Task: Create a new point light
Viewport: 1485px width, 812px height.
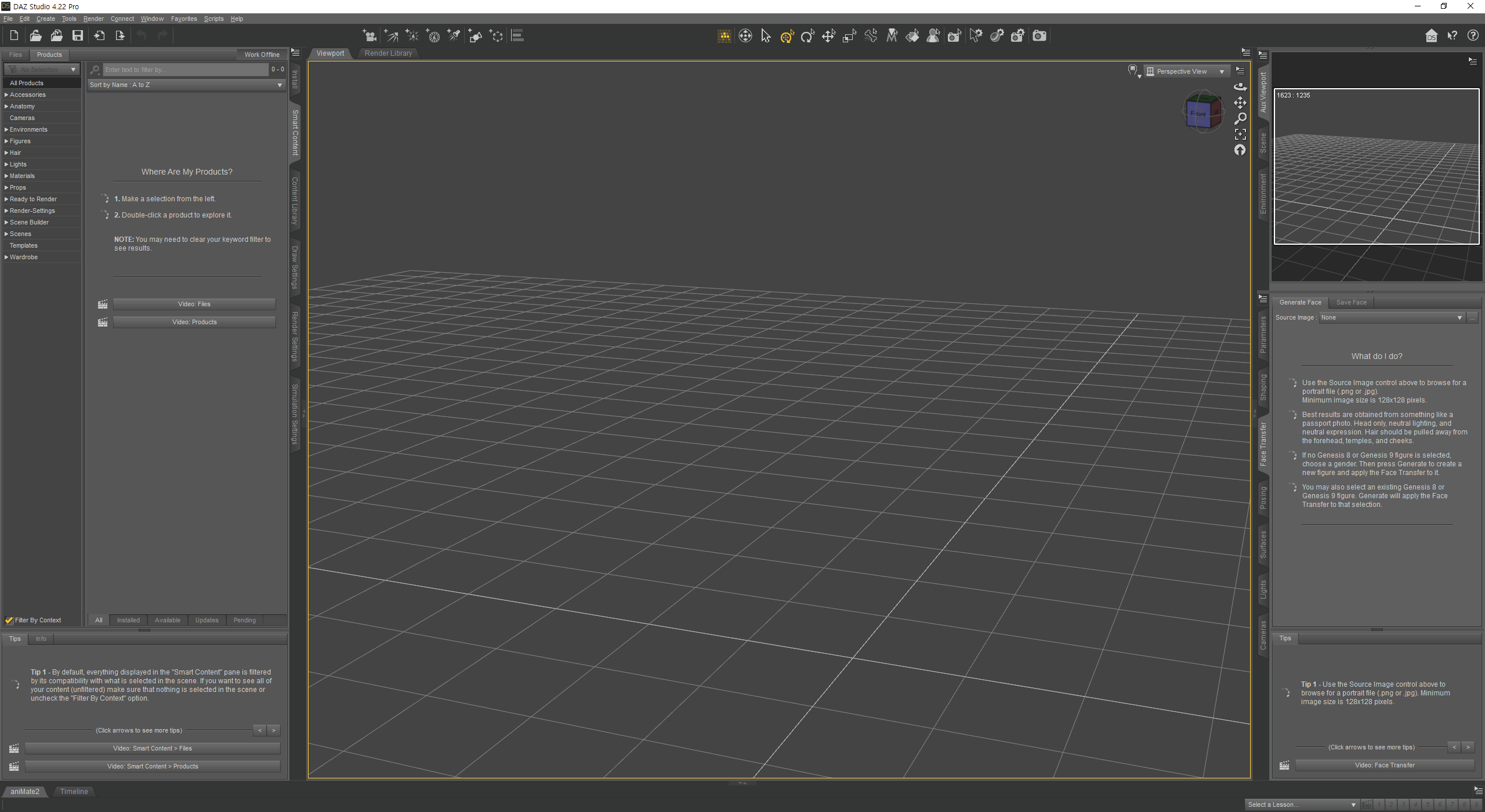Action: coord(412,36)
